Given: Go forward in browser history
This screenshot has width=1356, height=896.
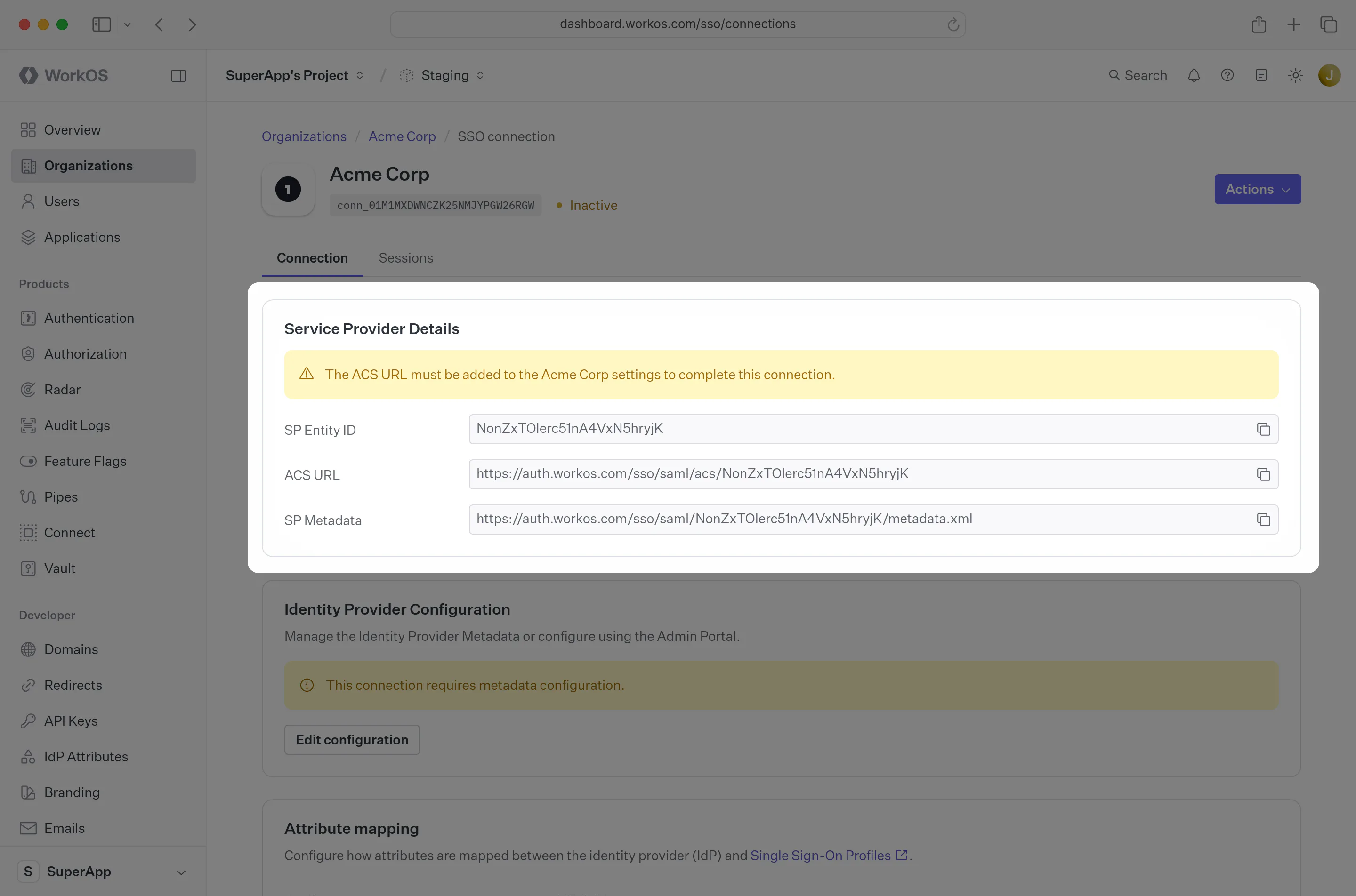Looking at the screenshot, I should [192, 24].
